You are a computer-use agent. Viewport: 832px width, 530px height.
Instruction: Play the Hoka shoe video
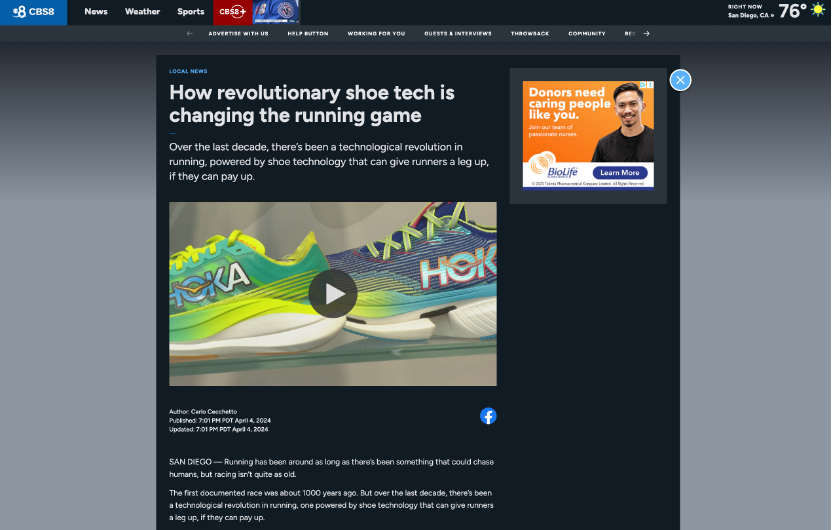tap(332, 293)
